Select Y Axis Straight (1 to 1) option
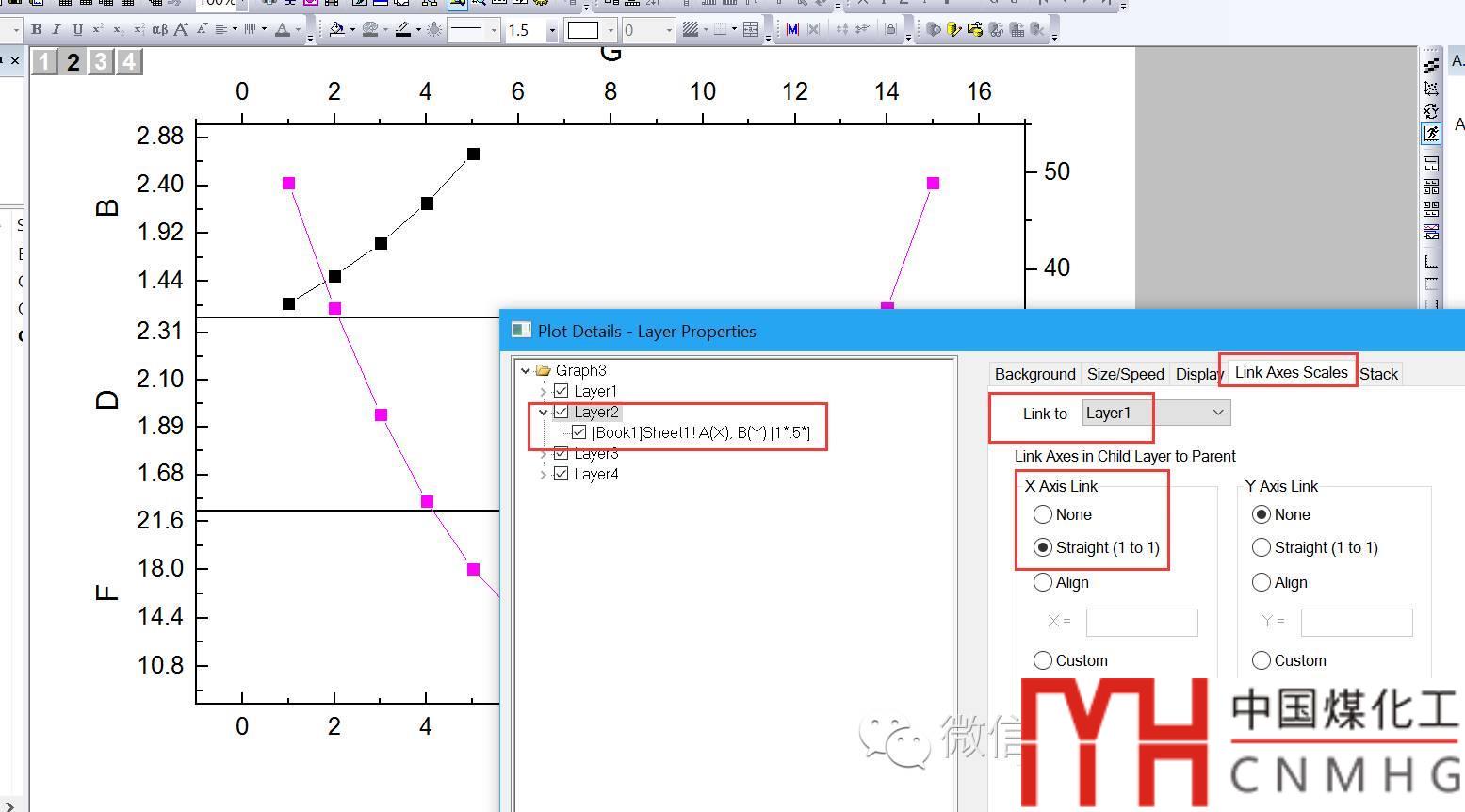 coord(1262,547)
